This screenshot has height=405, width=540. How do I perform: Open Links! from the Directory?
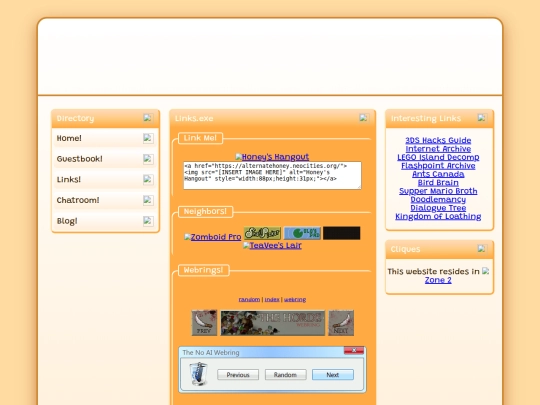[x=69, y=179]
